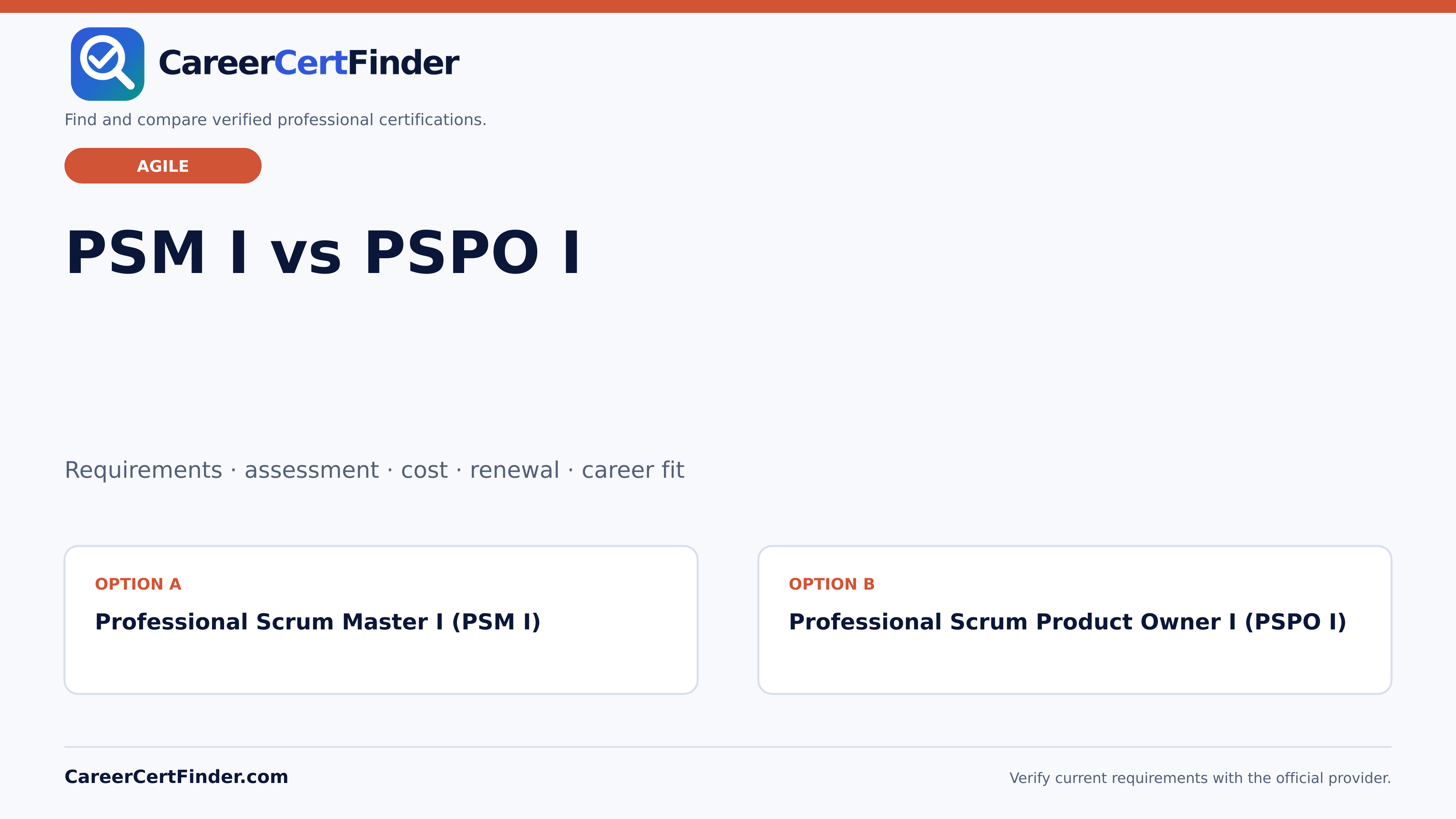Click the 'Verify current requirements' footer note
Image resolution: width=1456 pixels, height=819 pixels.
(1200, 778)
